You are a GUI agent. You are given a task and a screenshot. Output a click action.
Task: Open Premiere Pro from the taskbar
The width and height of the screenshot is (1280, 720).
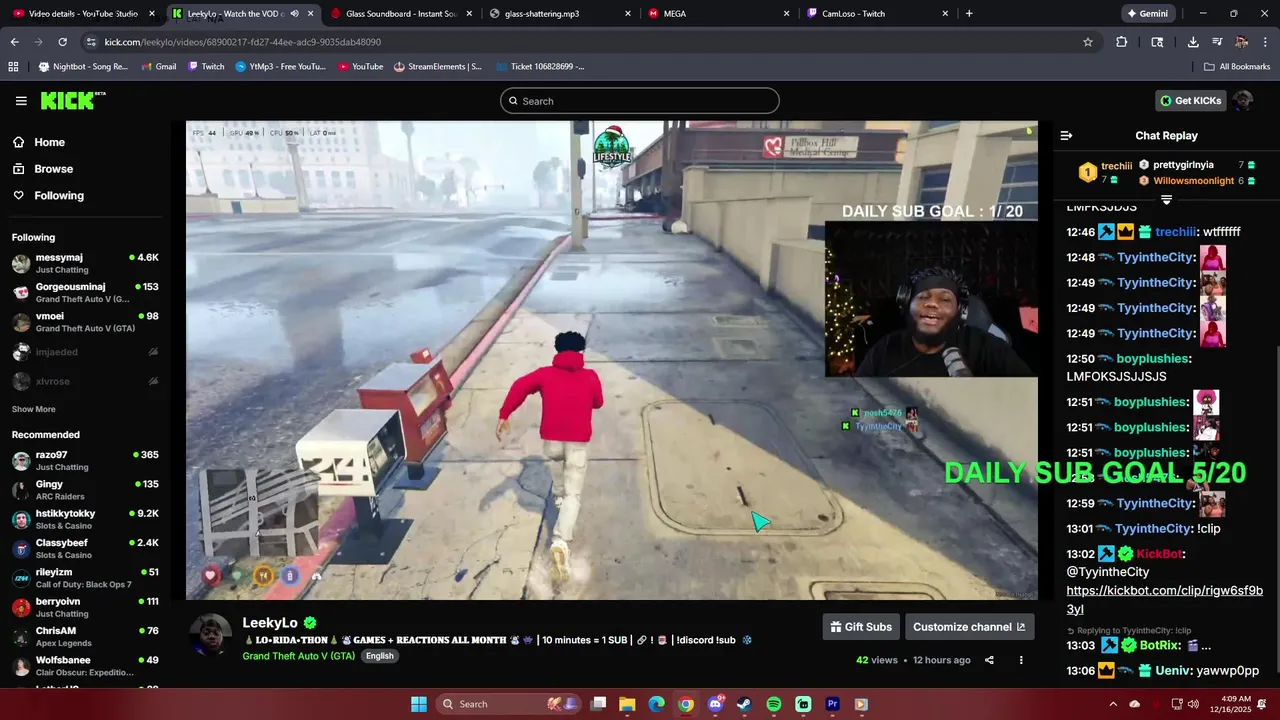[x=832, y=704]
